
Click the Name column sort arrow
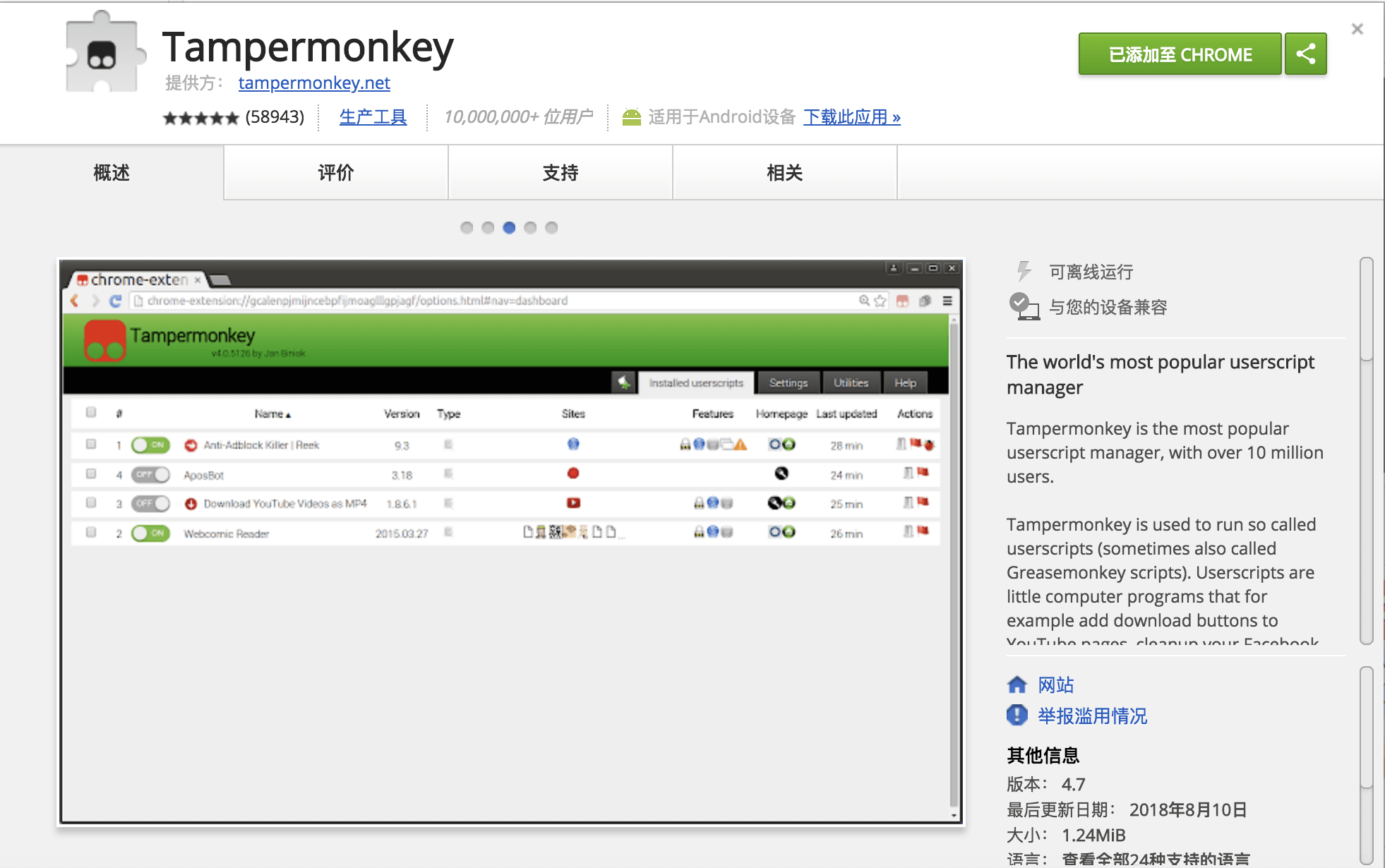[287, 414]
